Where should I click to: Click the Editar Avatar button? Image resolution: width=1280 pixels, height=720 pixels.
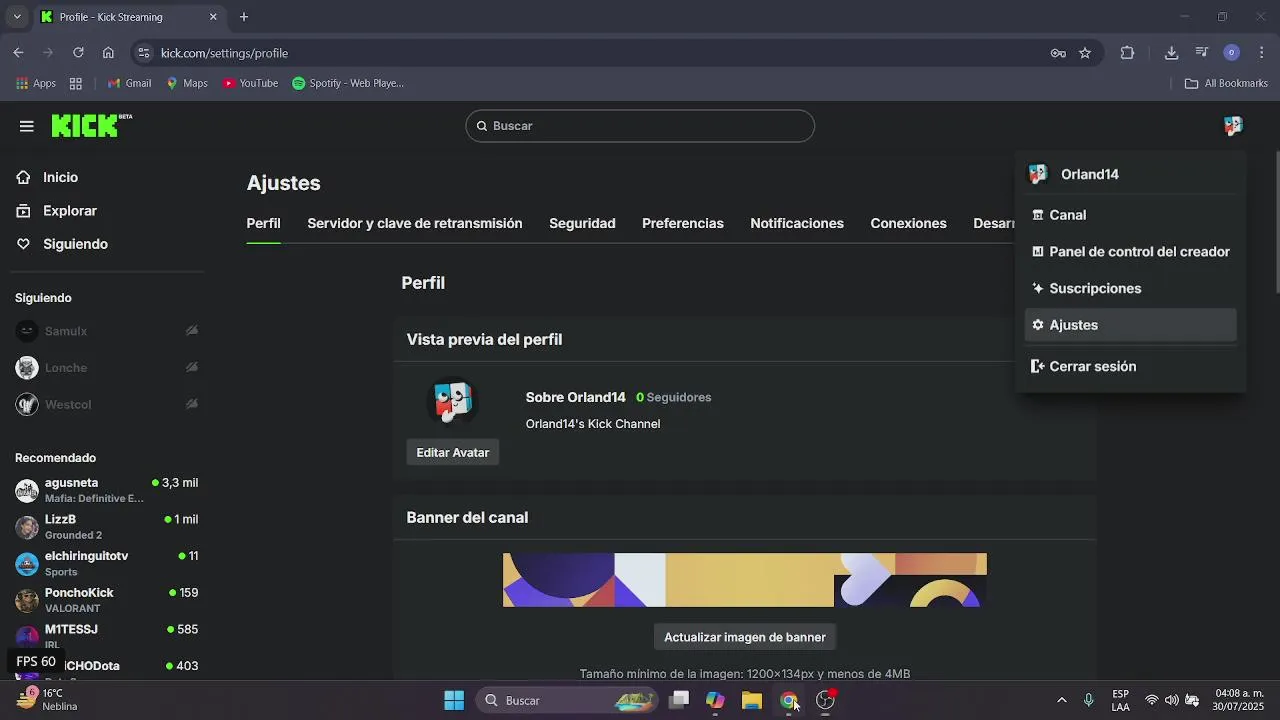(x=453, y=453)
